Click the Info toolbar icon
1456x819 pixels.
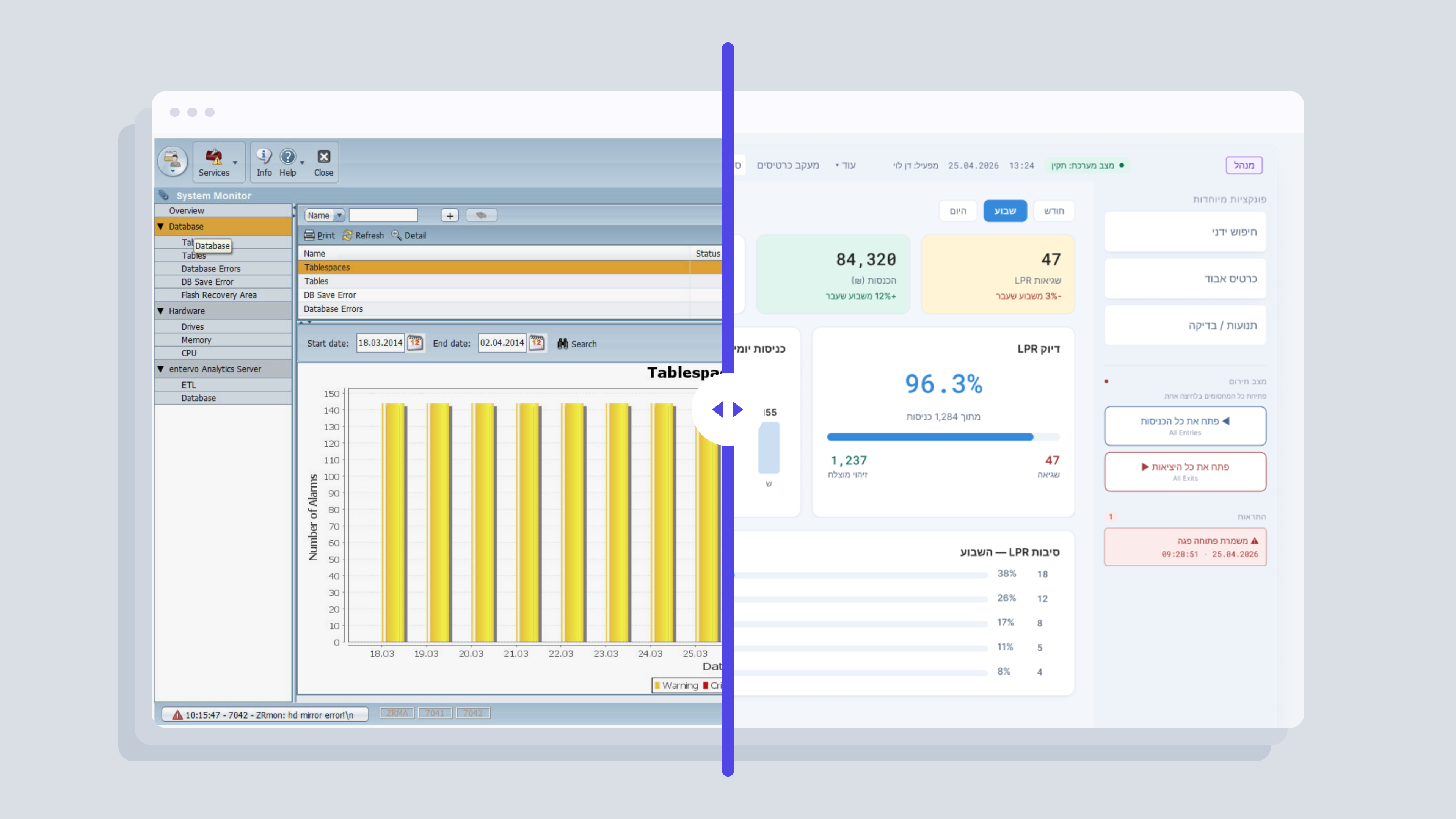(264, 156)
